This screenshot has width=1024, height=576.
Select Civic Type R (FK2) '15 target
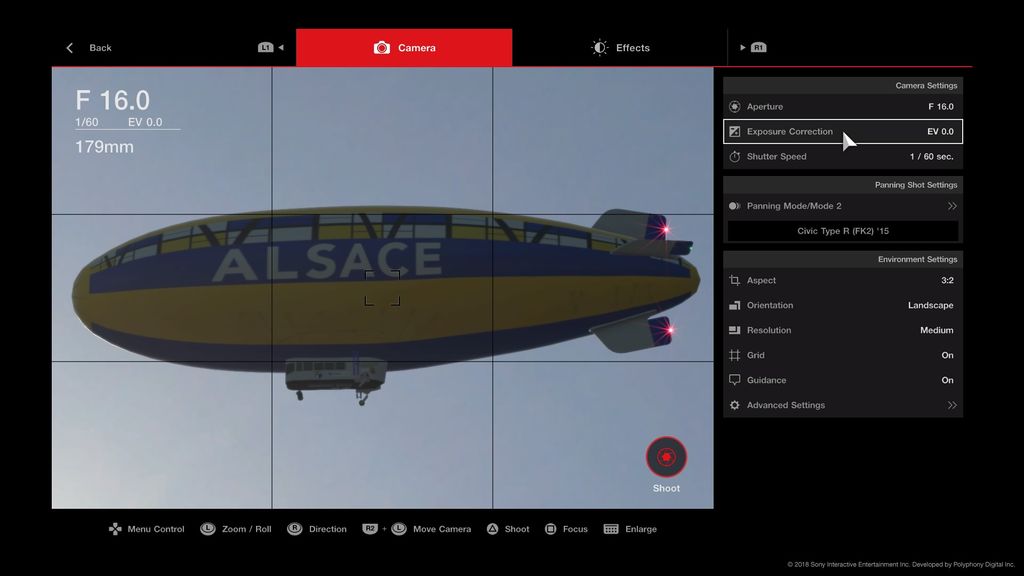pyautogui.click(x=842, y=231)
